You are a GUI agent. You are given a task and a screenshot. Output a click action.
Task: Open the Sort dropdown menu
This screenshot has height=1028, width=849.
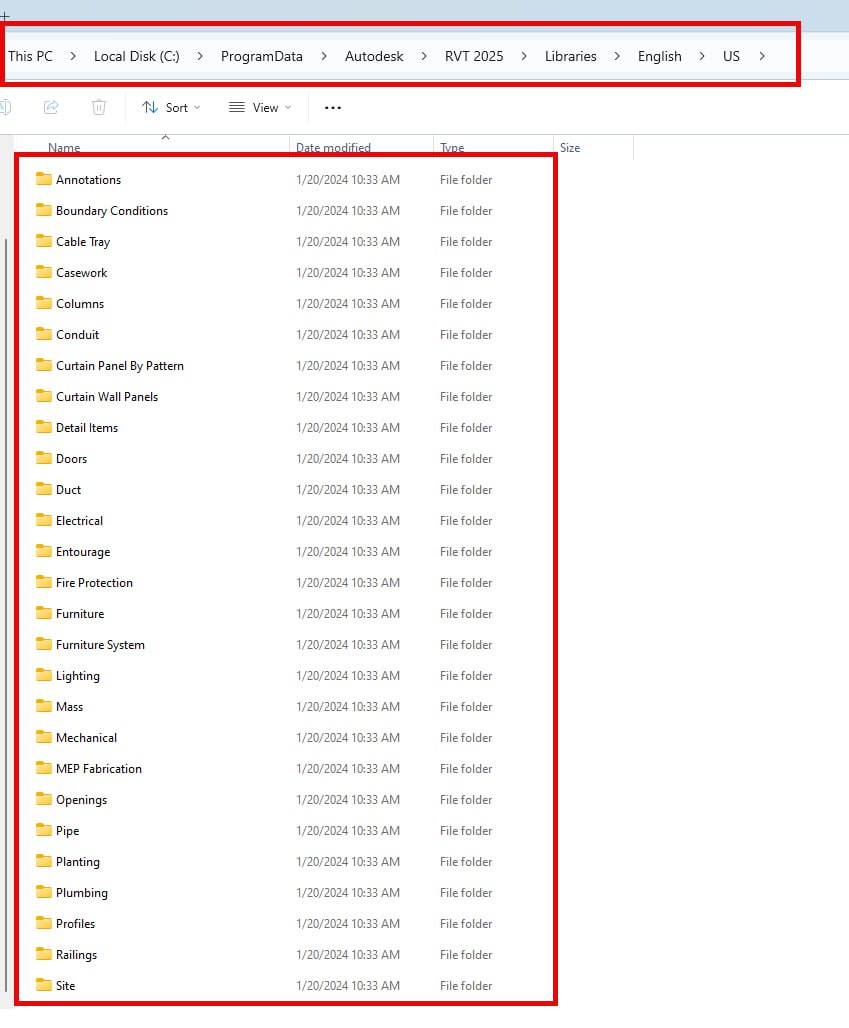171,108
